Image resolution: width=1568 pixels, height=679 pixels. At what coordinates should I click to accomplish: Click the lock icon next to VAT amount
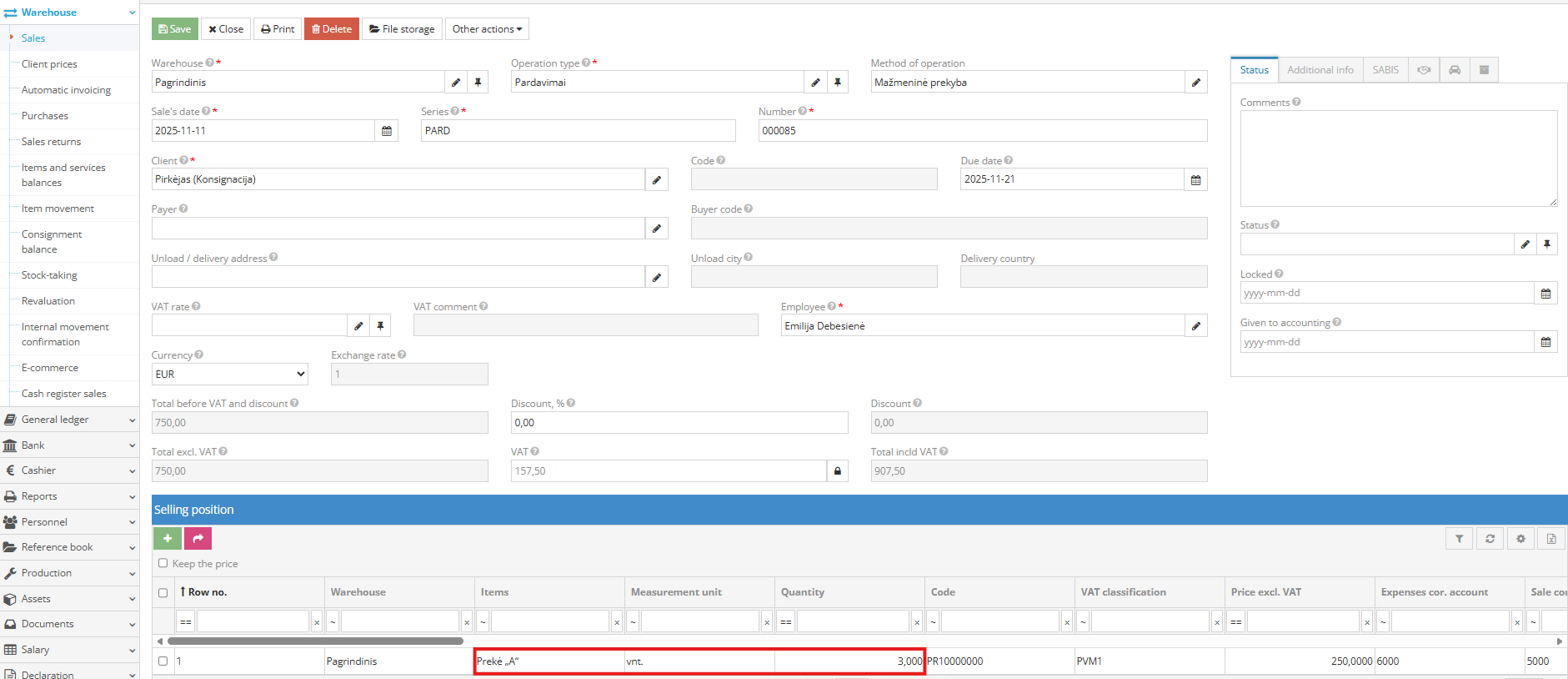pos(837,471)
